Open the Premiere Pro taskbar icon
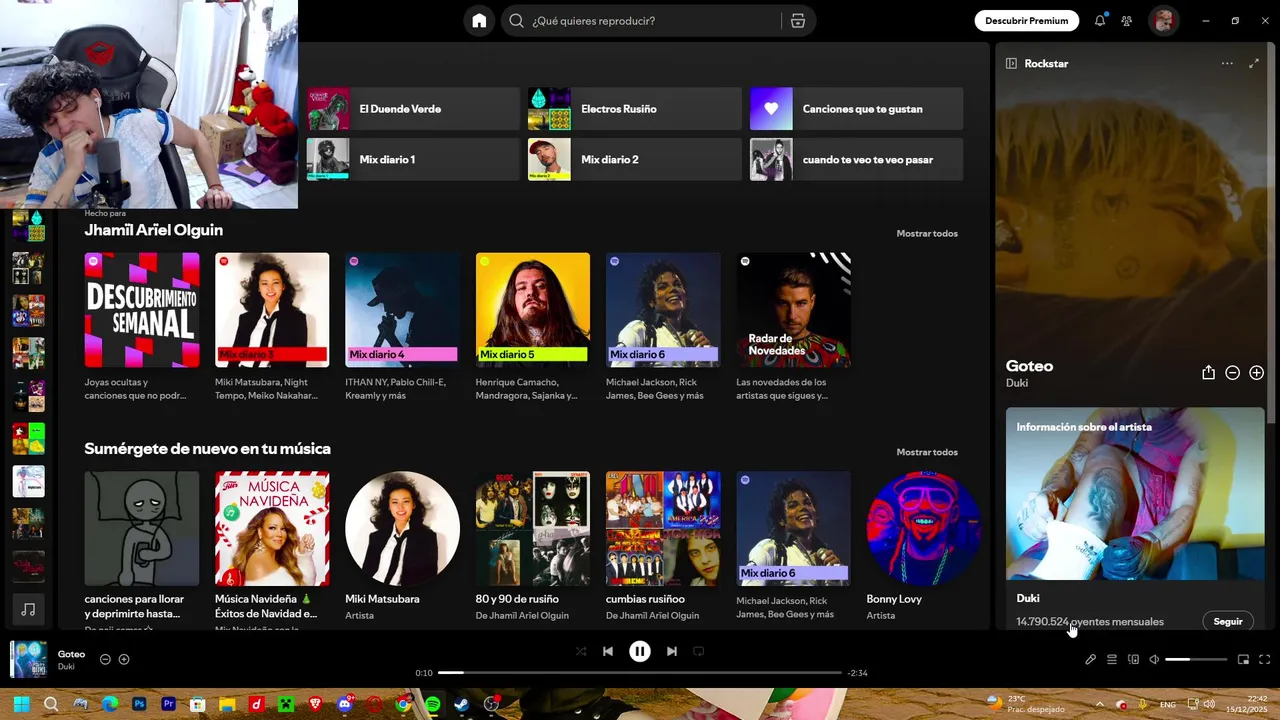The height and width of the screenshot is (720, 1280). point(168,704)
